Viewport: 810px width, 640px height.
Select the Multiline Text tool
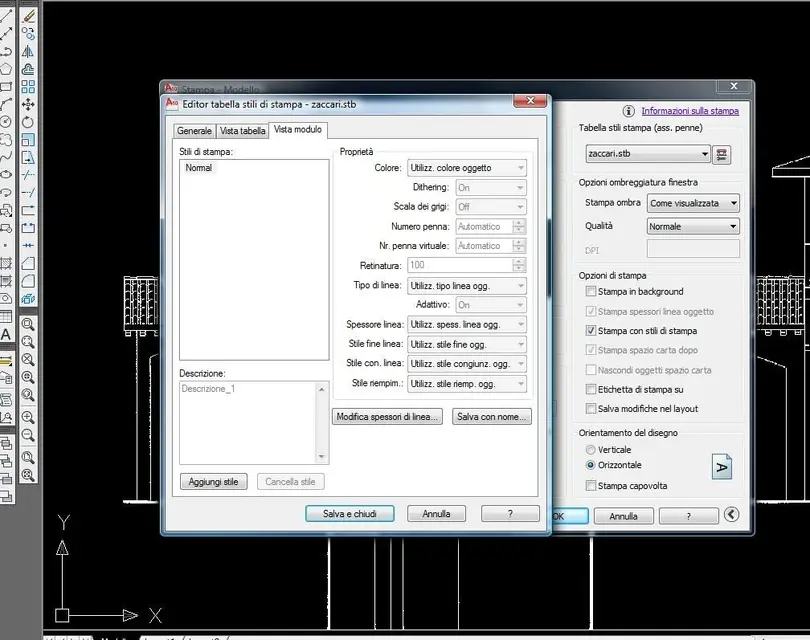point(6,335)
